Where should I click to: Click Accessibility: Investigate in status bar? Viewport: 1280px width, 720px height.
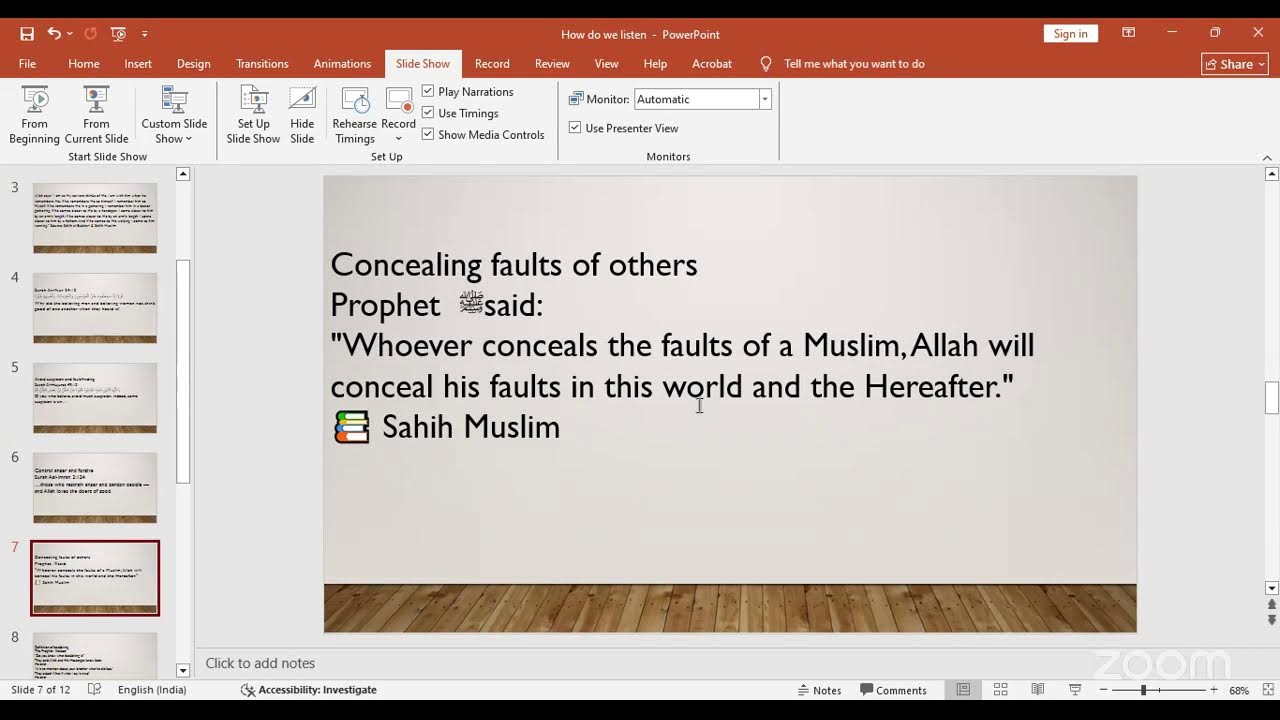click(309, 690)
